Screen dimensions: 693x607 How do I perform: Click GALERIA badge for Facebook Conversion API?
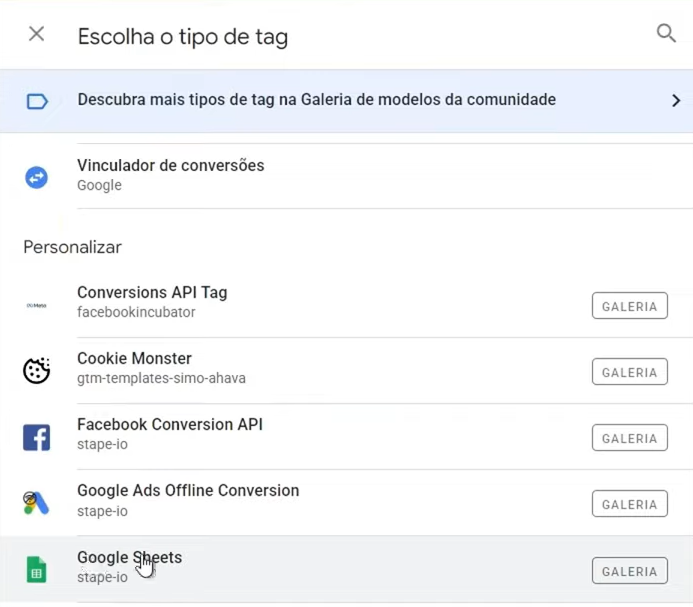(629, 438)
